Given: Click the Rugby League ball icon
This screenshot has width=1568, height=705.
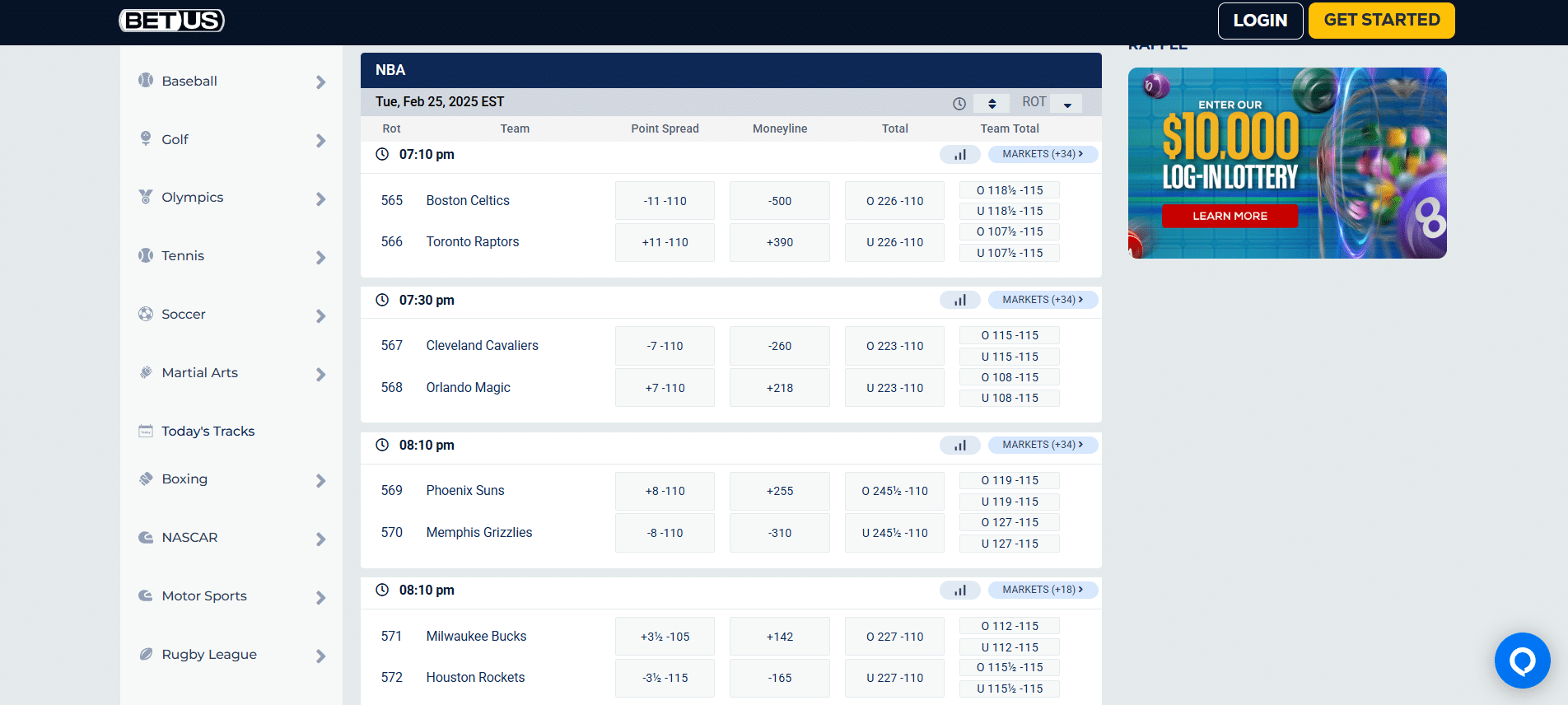Looking at the screenshot, I should [x=146, y=654].
